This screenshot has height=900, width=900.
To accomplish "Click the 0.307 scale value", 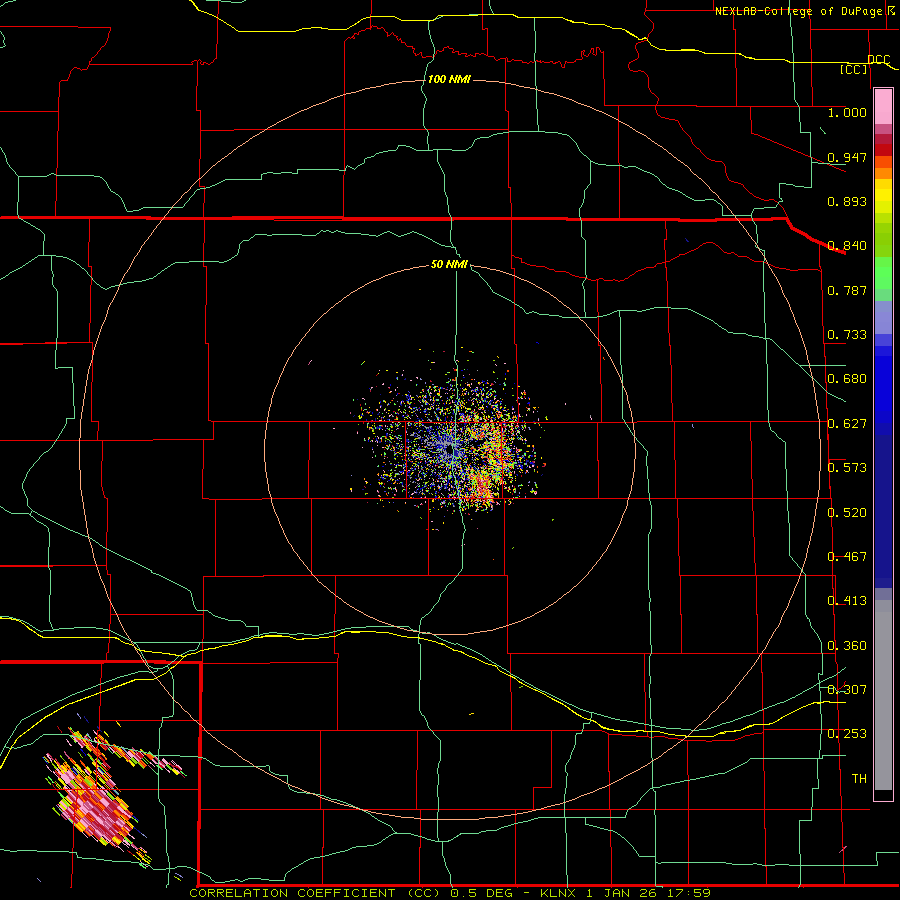I will (847, 690).
